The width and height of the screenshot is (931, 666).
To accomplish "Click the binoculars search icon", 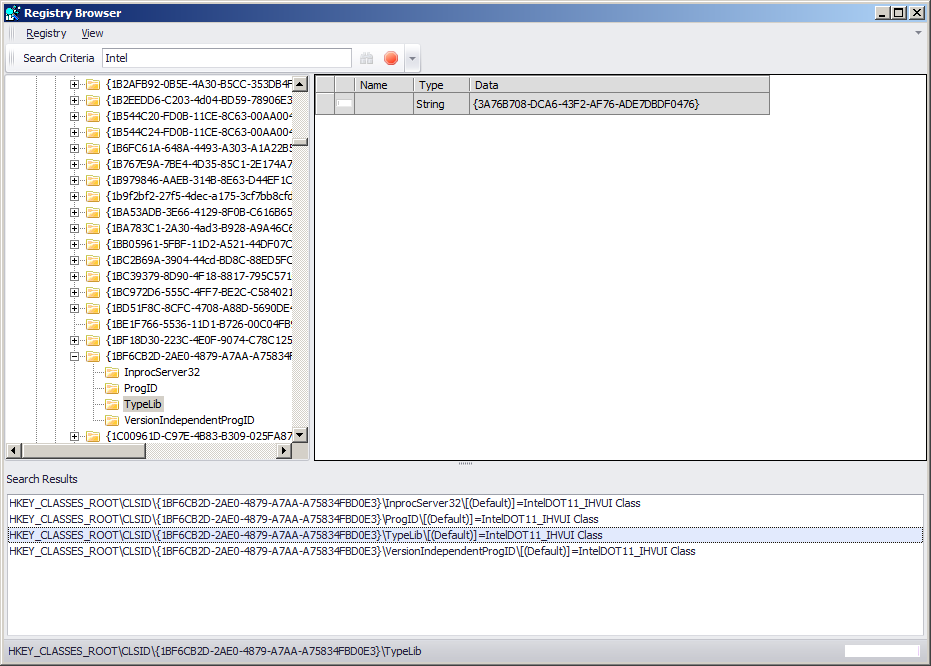I will coord(366,58).
